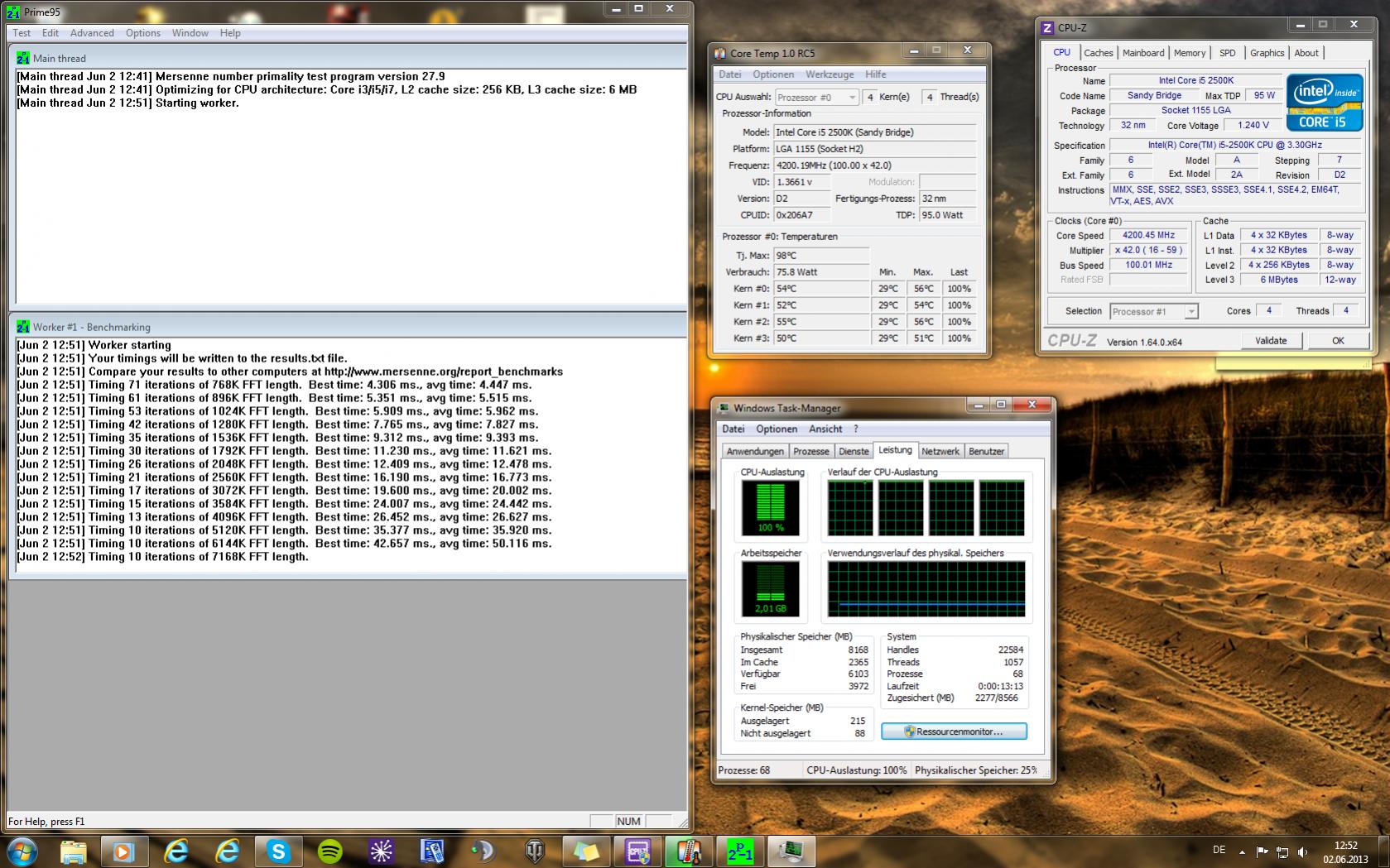Switch to the Benutzer tab in Task Manager

click(987, 451)
